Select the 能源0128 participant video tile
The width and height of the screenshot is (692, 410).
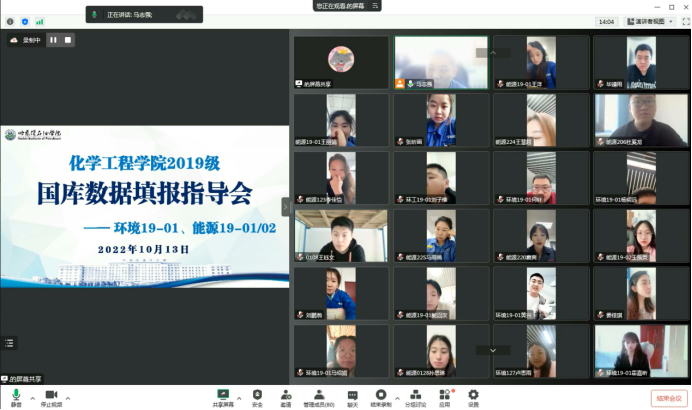pyautogui.click(x=441, y=352)
